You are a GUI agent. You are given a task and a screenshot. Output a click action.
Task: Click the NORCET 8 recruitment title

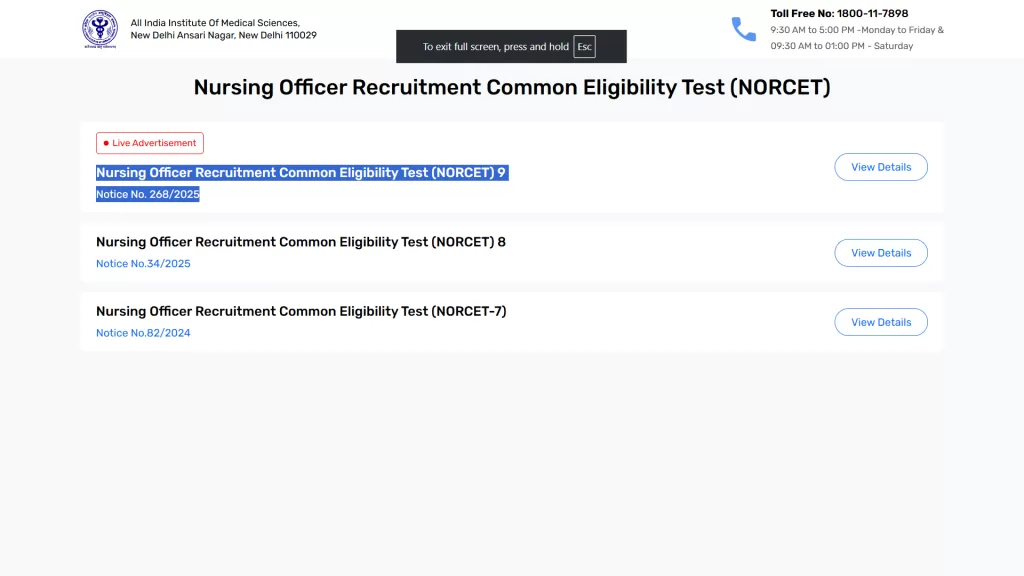click(301, 242)
